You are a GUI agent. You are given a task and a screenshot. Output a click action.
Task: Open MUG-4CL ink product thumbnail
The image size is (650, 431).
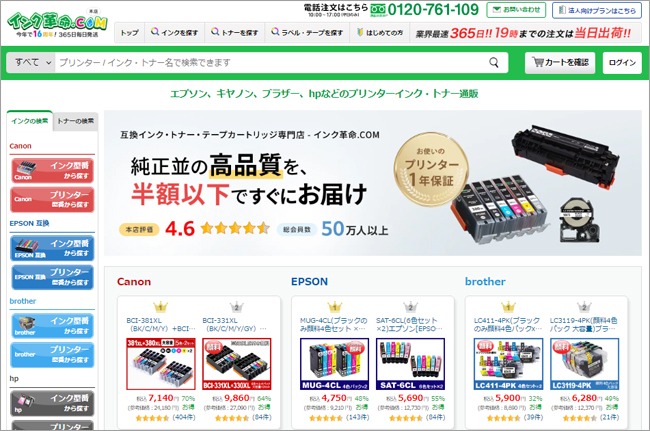334,364
